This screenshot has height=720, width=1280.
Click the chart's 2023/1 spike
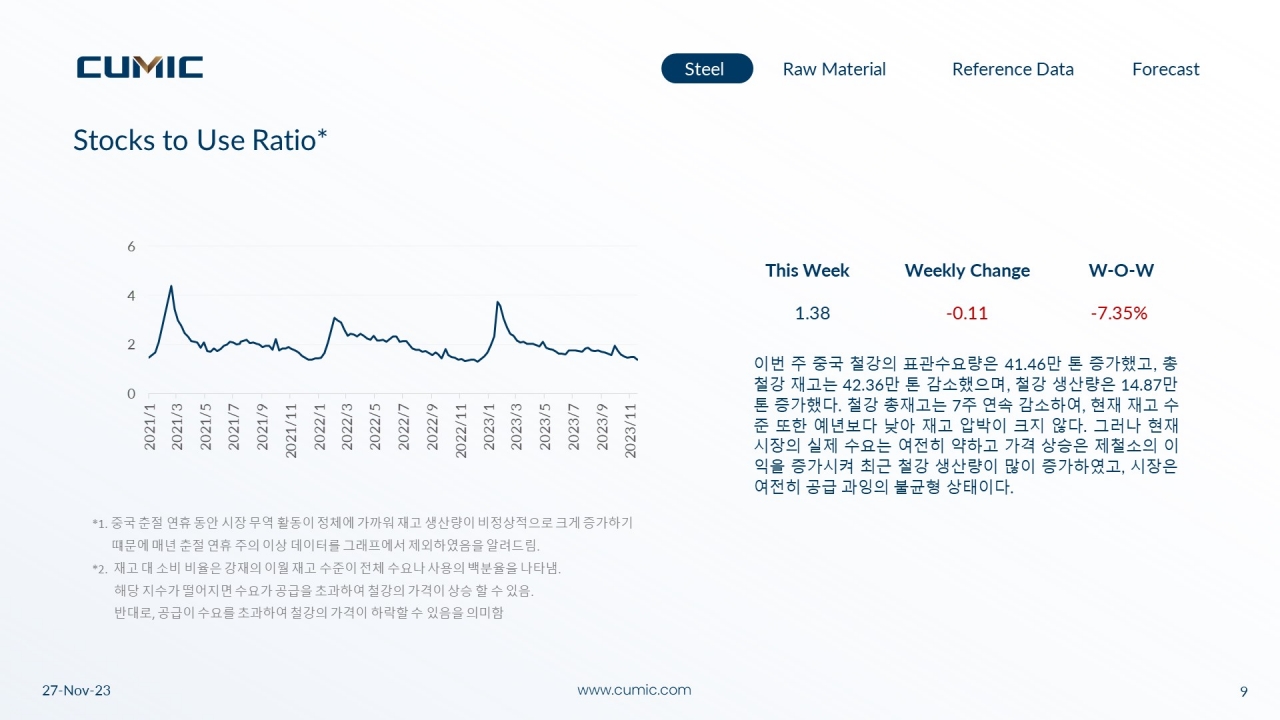[x=497, y=302]
